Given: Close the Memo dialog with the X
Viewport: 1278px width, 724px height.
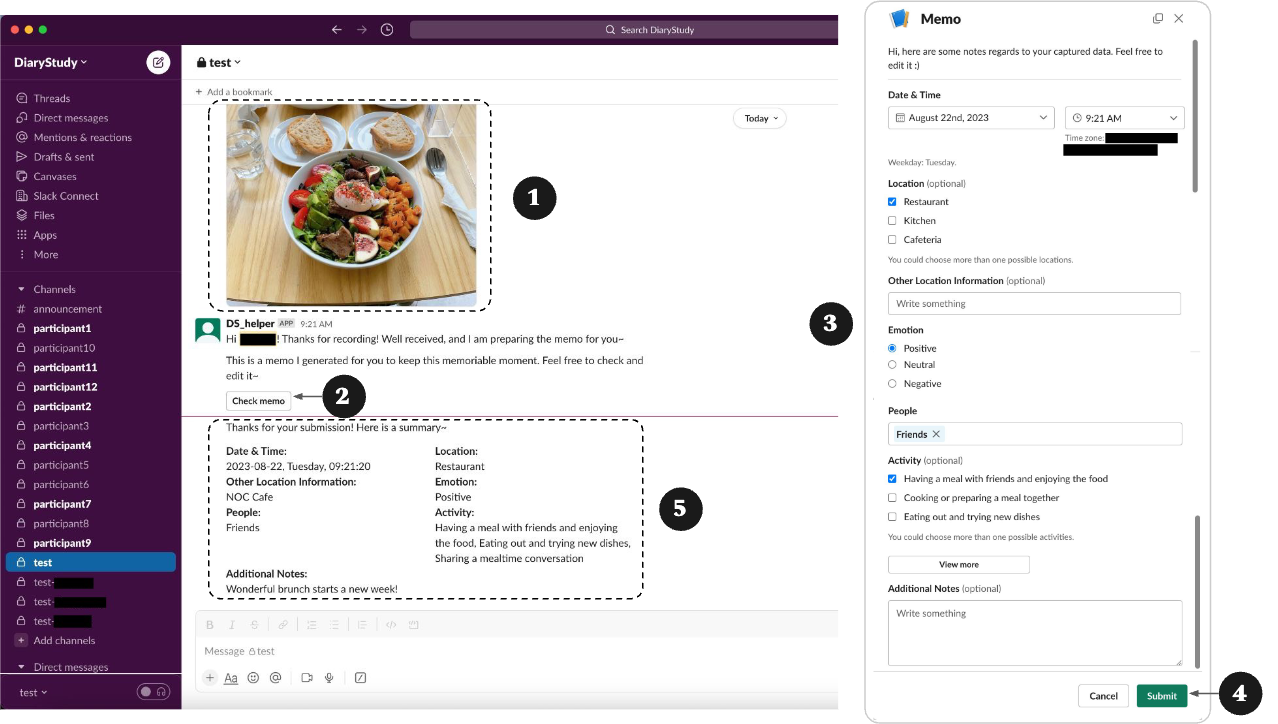Looking at the screenshot, I should tap(1179, 18).
